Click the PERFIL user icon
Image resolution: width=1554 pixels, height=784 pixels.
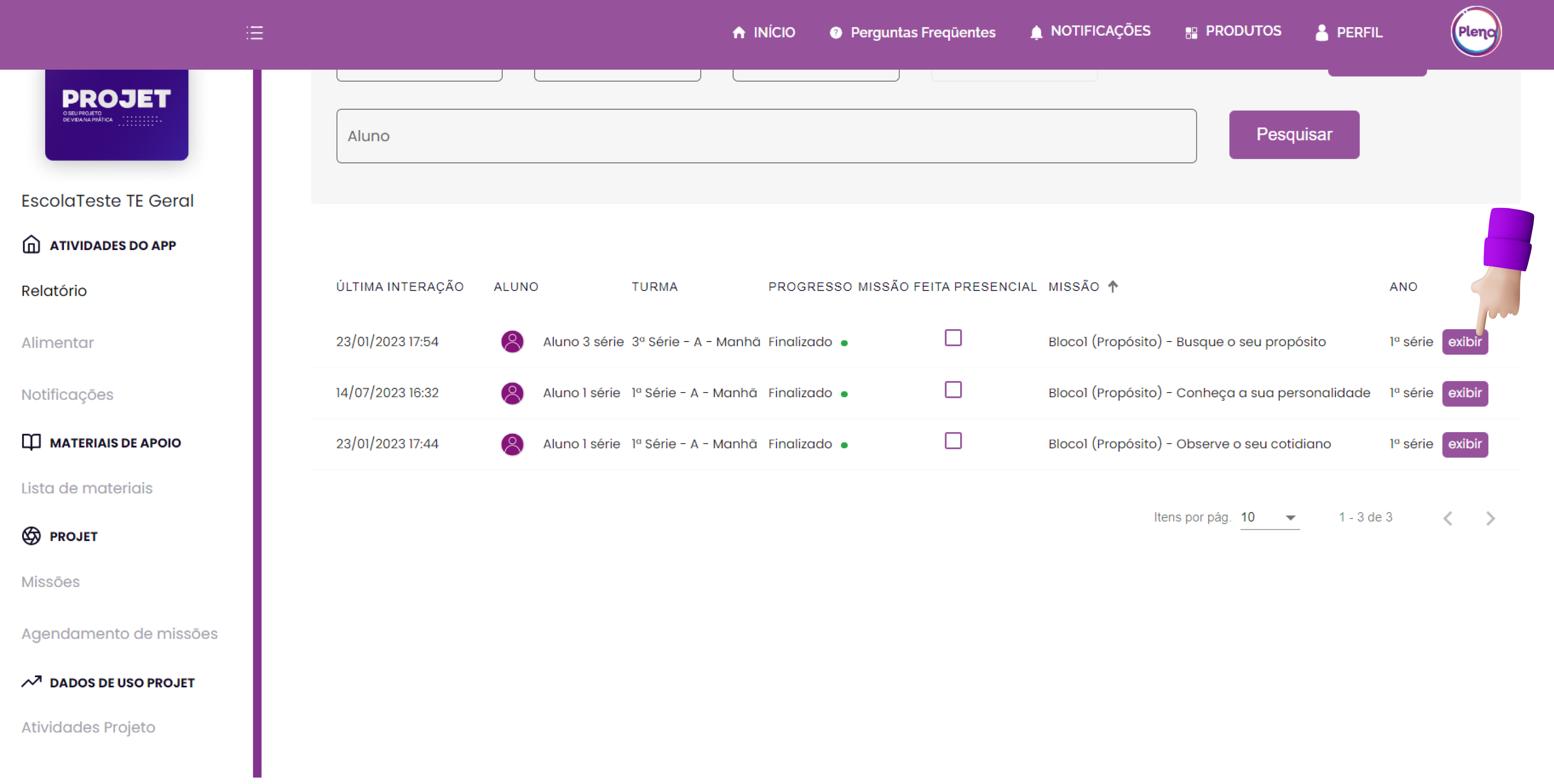coord(1321,33)
